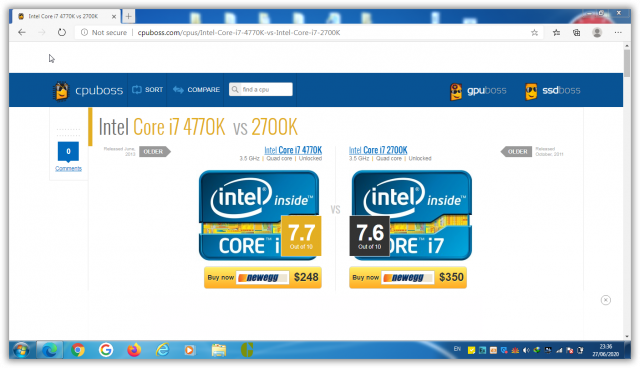Viewport: 640px width, 368px height.
Task: Open the Comments link
Action: pyautogui.click(x=68, y=168)
